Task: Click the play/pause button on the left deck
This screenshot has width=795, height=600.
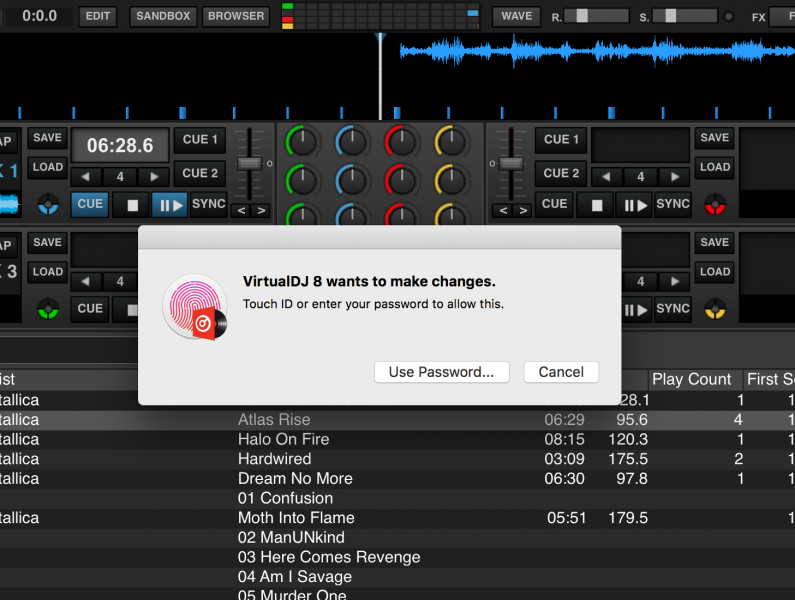Action: 169,204
